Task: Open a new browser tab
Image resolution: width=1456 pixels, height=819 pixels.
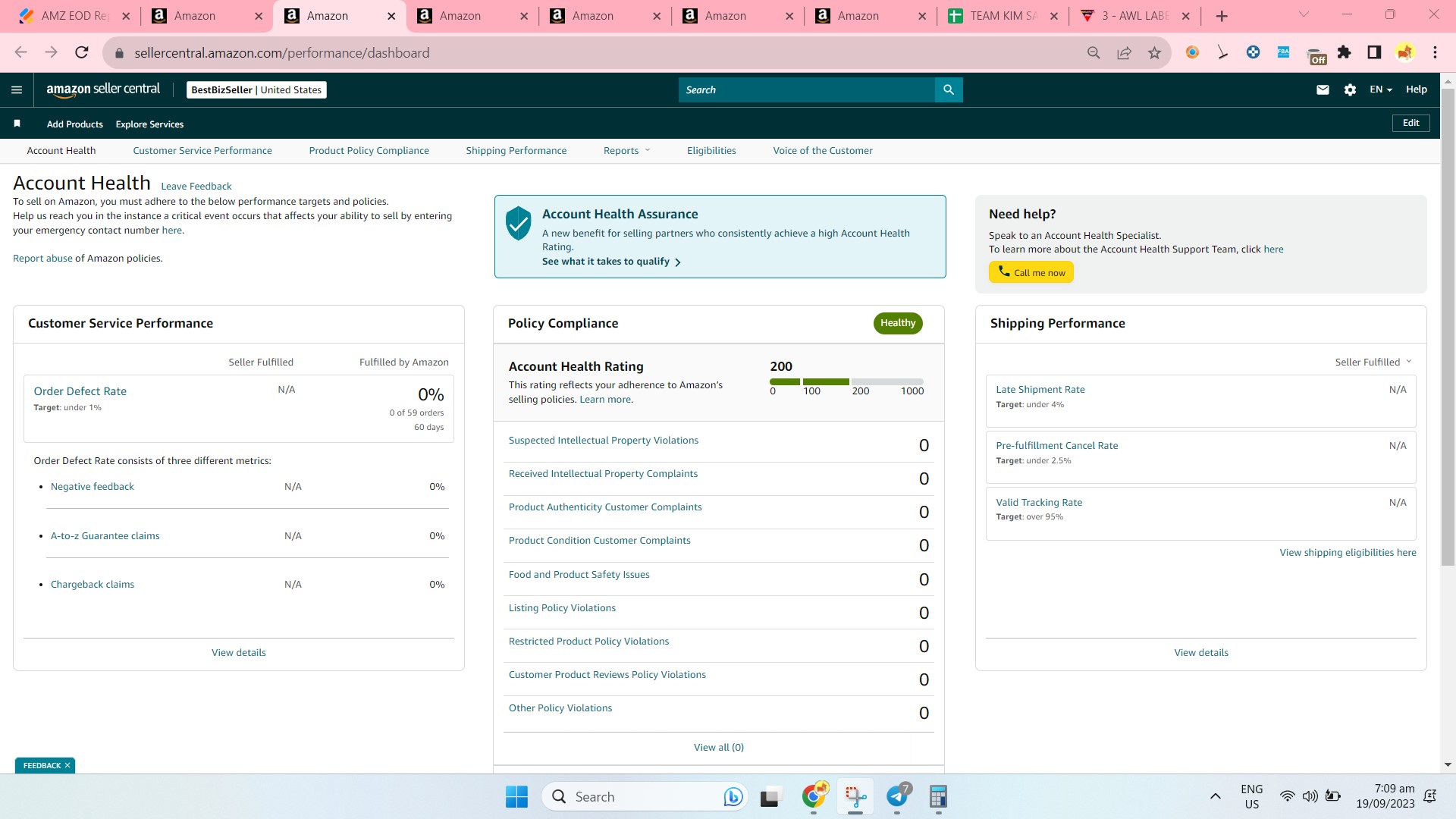Action: pos(1222,16)
